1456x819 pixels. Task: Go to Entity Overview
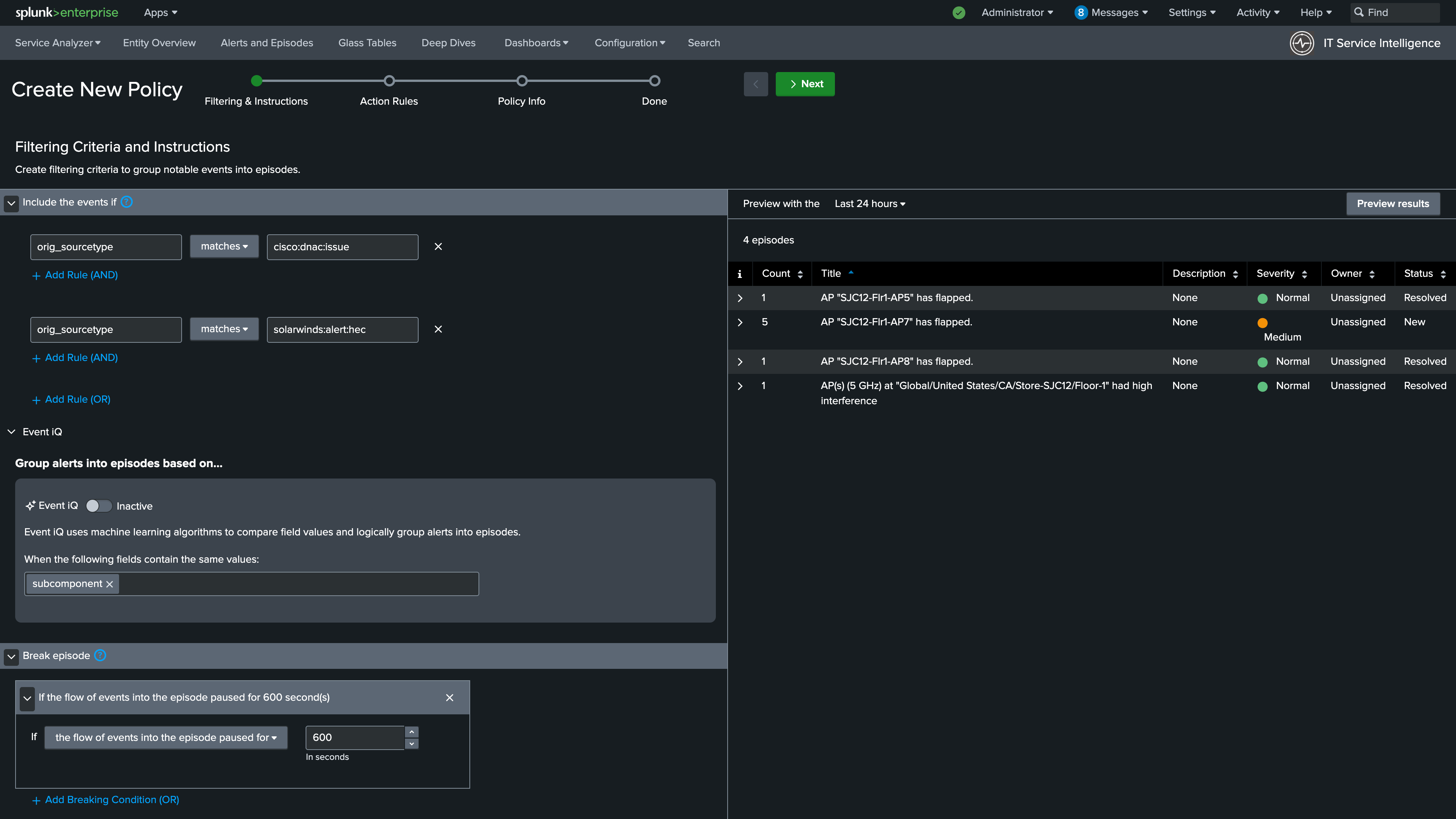point(159,43)
